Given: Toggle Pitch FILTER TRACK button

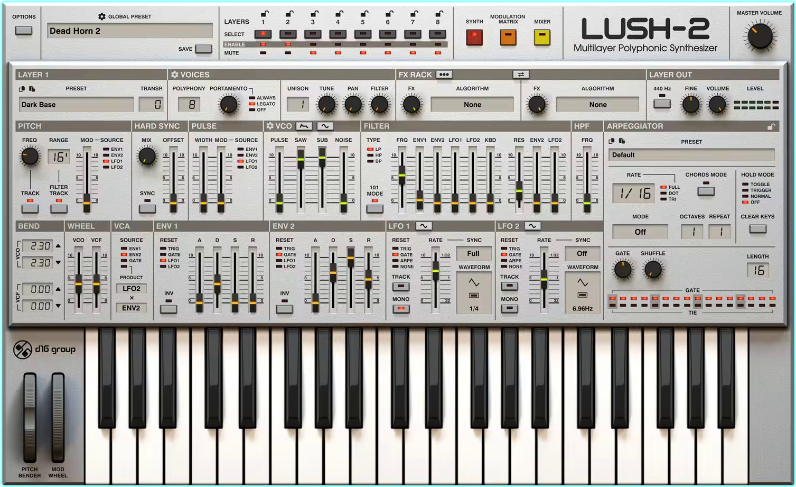Looking at the screenshot, I should point(58,208).
